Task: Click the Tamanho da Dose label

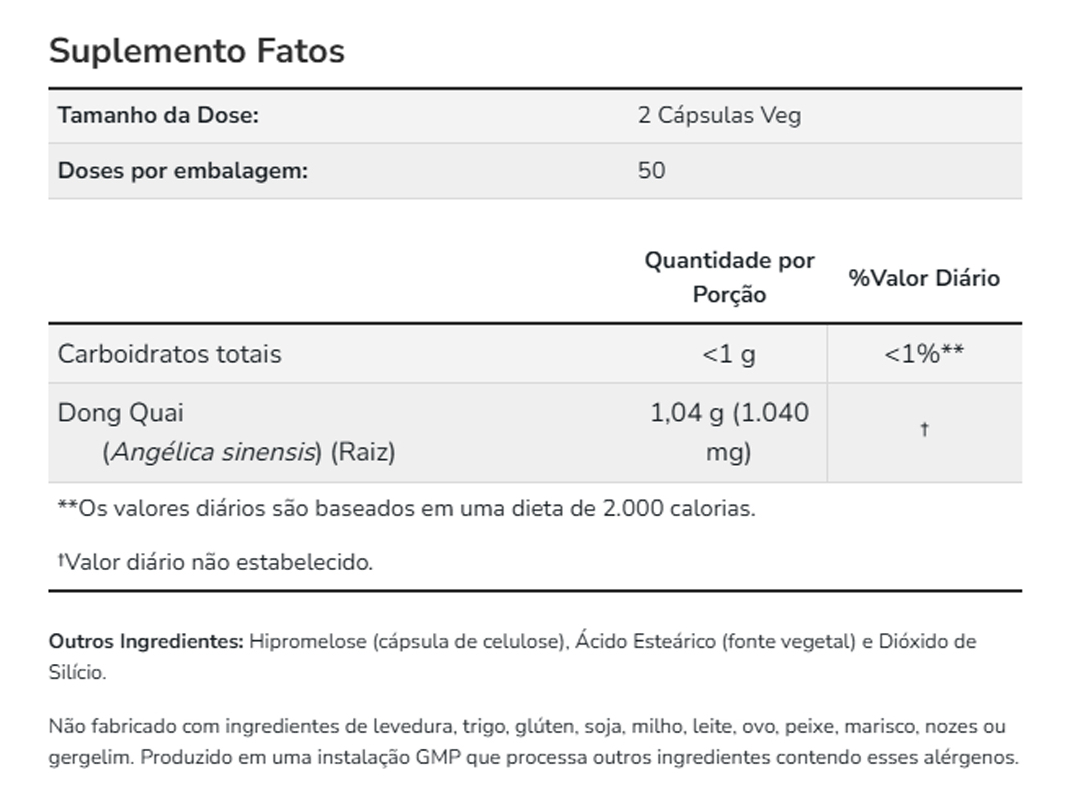Action: click(158, 115)
